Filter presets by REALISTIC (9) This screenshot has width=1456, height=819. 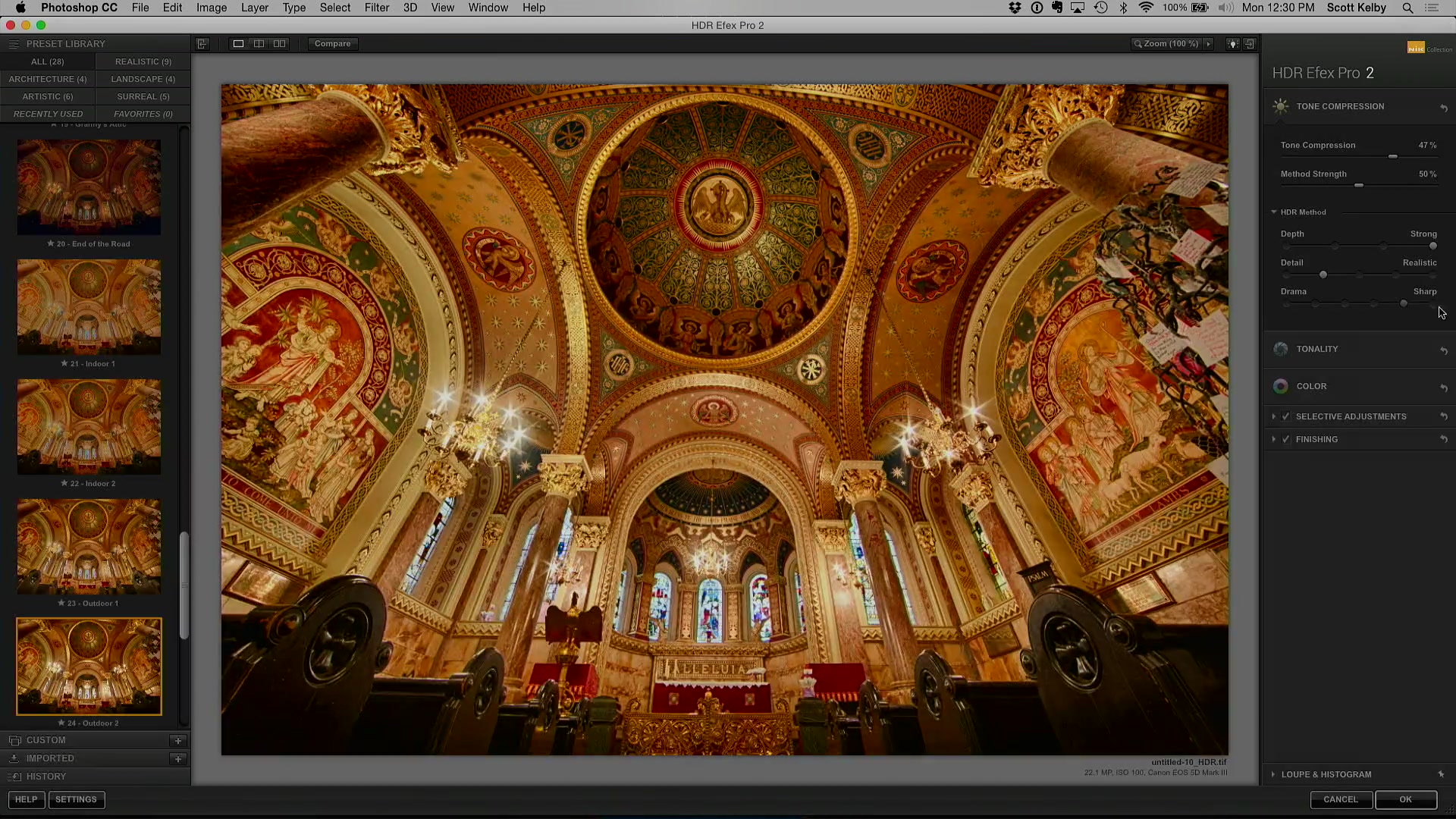tap(143, 61)
